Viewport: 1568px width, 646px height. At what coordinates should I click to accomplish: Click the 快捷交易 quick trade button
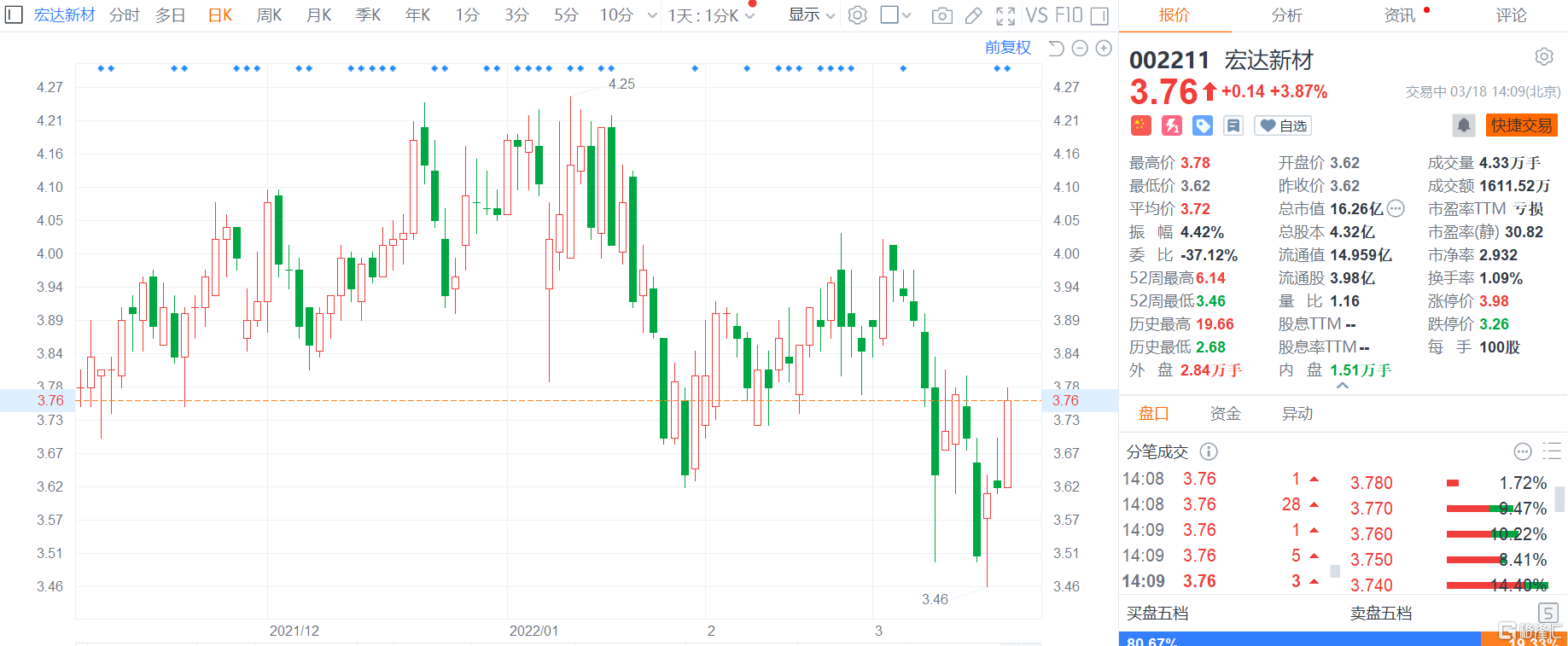coord(1521,125)
